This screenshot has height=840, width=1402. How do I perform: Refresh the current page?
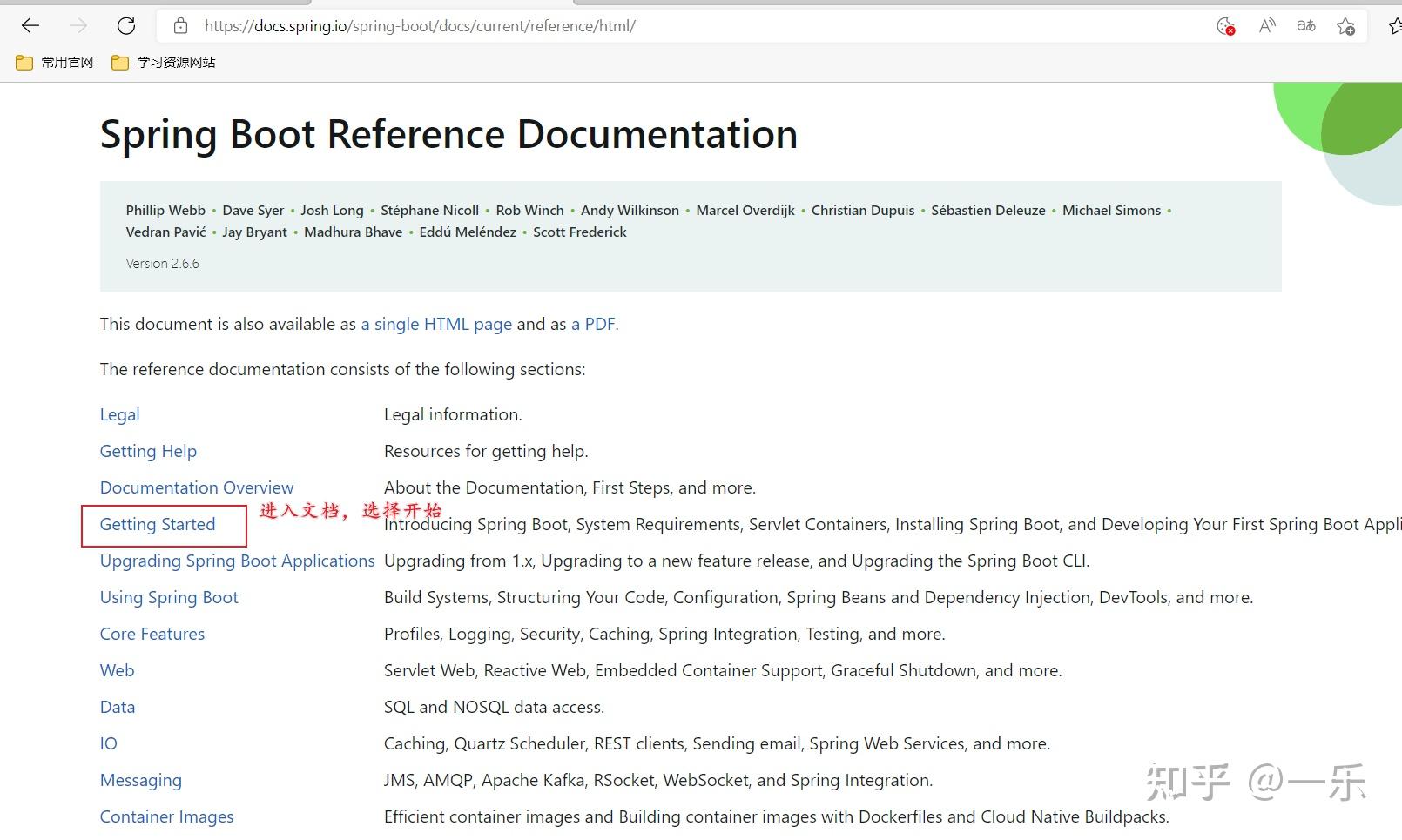126,26
